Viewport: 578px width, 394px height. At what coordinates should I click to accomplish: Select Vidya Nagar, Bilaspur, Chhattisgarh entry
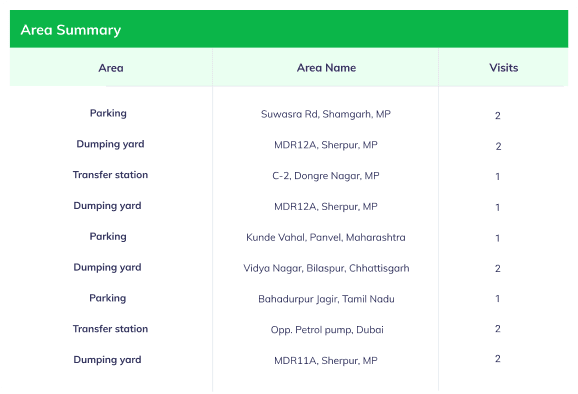click(x=326, y=268)
